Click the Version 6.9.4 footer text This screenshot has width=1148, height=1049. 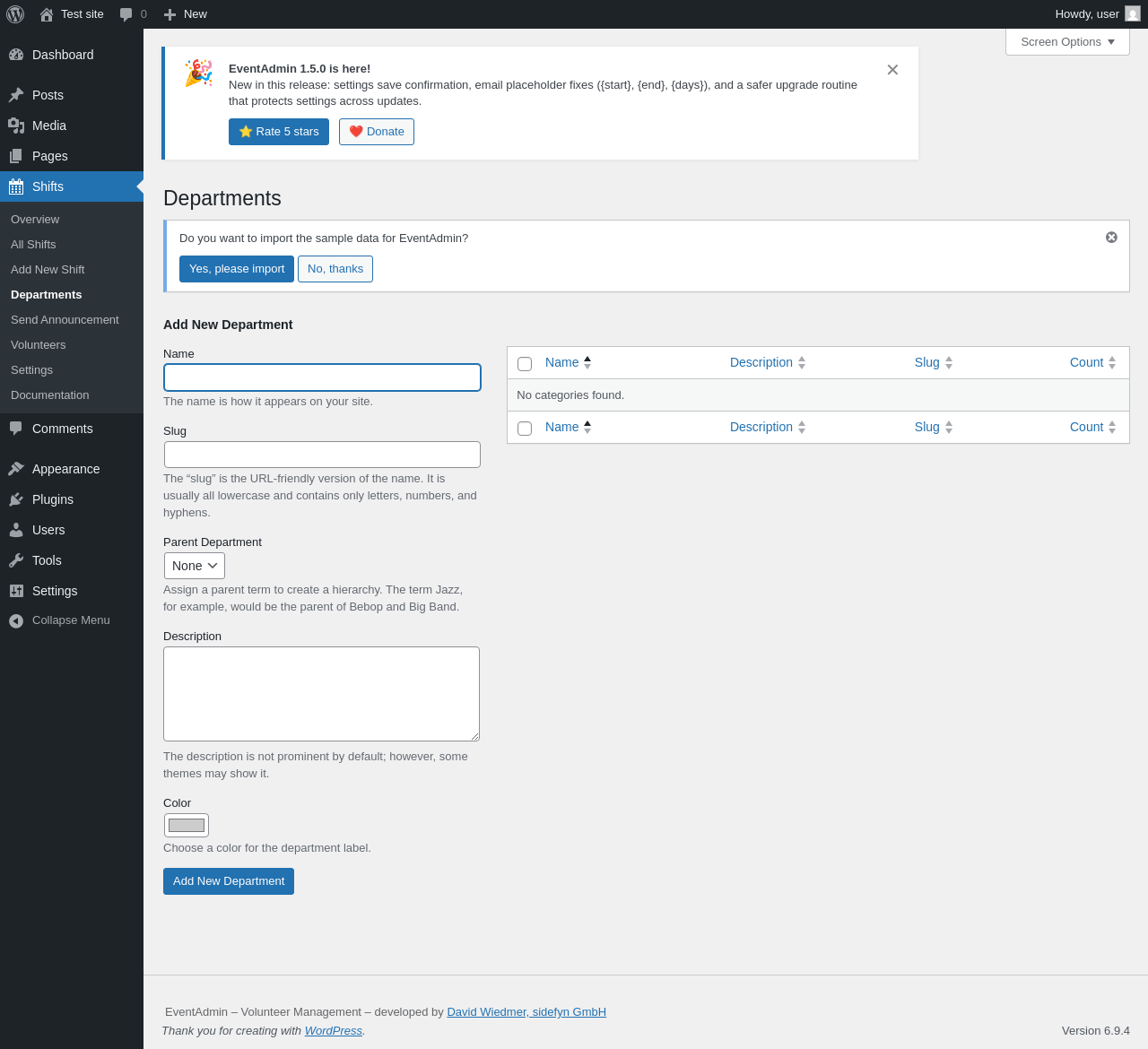[1096, 1031]
